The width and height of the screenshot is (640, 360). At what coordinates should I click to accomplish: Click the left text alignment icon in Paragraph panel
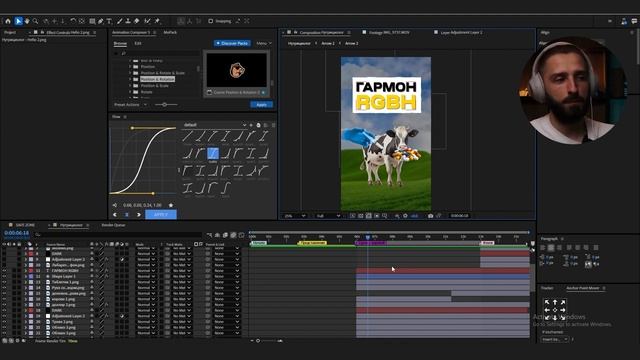point(543,248)
